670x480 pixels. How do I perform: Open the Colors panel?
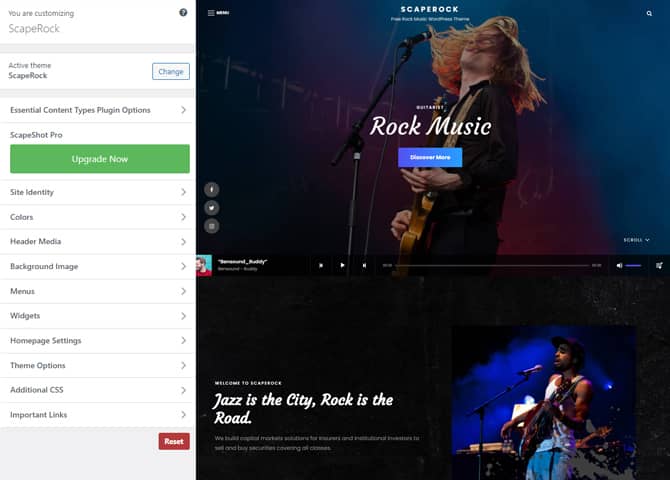98,217
